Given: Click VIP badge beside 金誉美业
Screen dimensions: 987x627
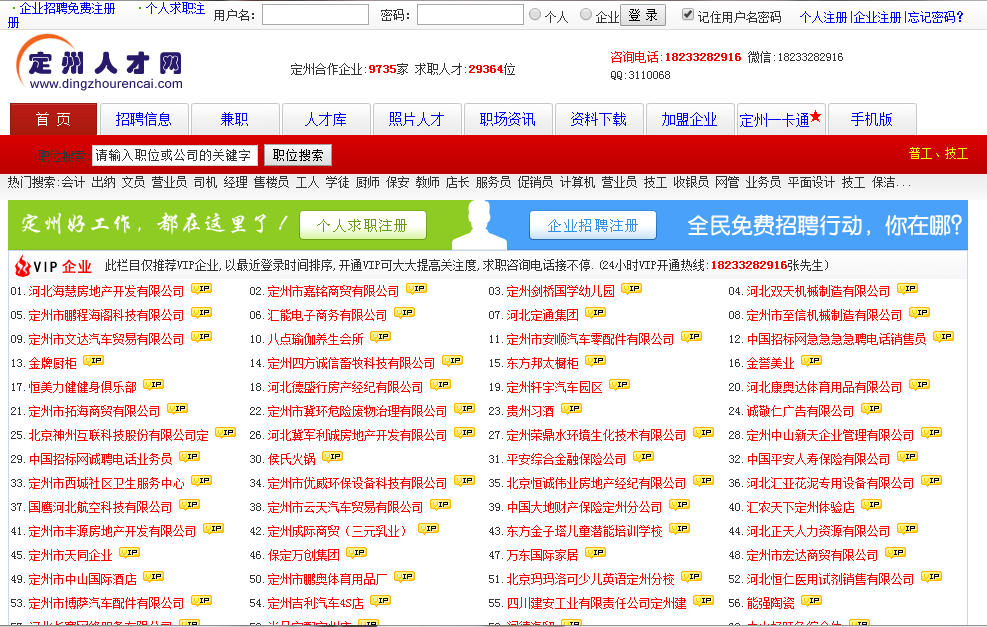Looking at the screenshot, I should 812,361.
